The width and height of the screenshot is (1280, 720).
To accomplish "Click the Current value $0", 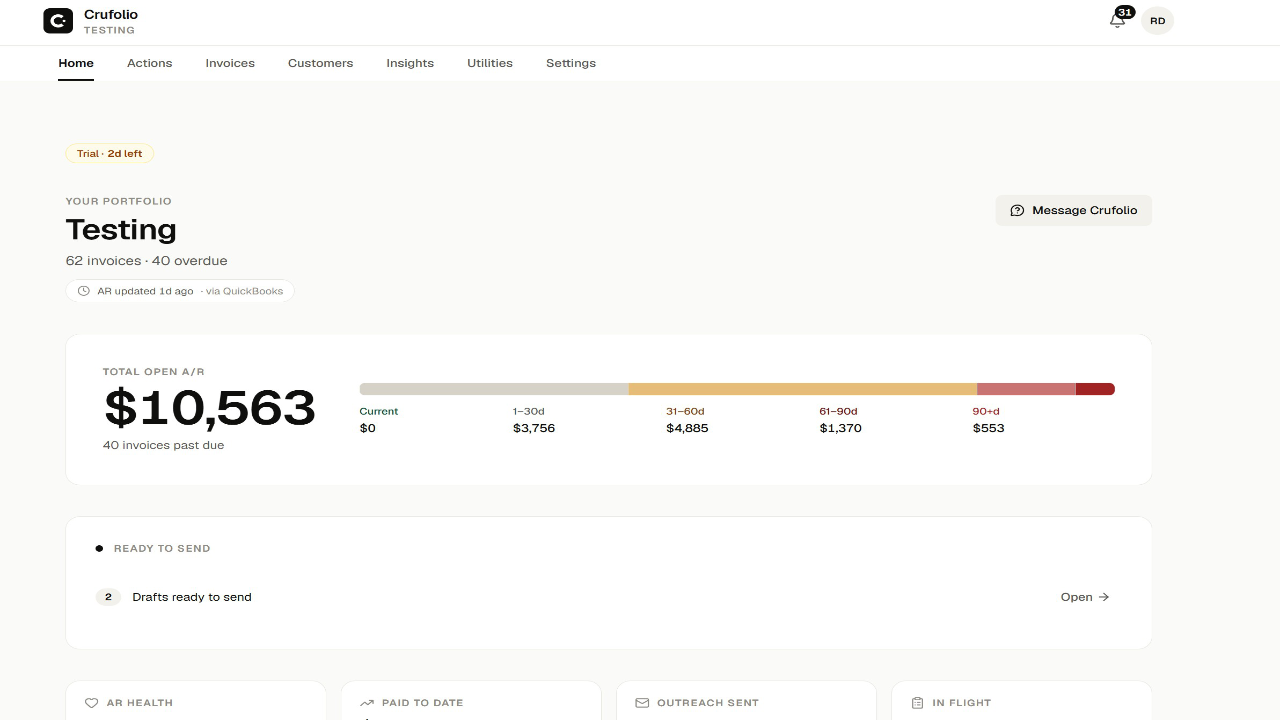I will [x=368, y=428].
